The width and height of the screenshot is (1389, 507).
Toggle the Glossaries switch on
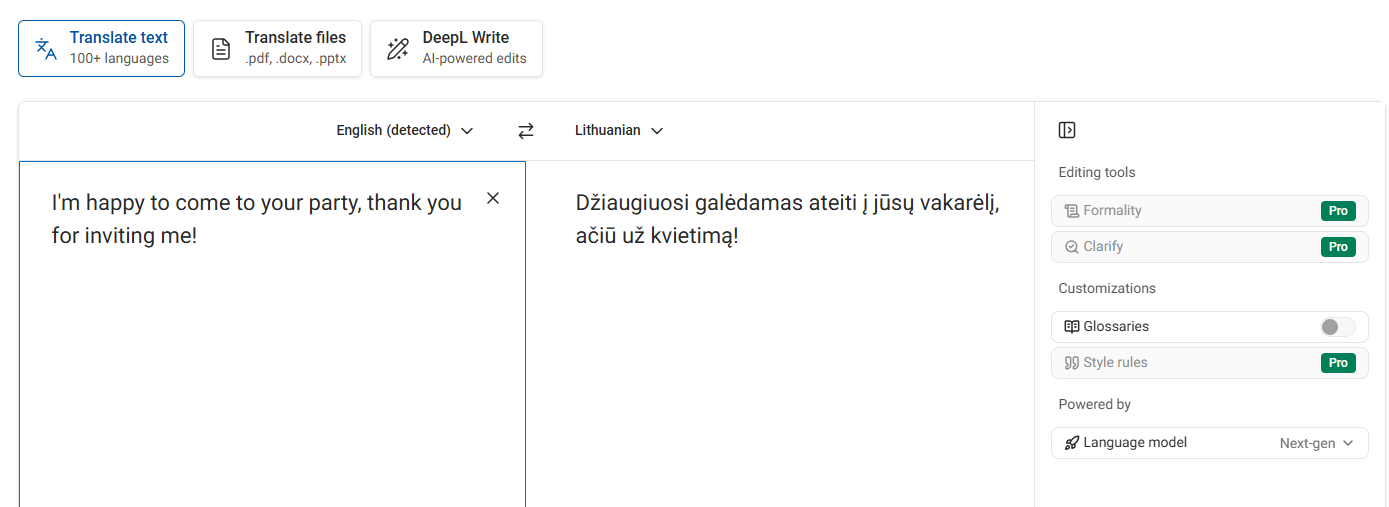[x=1338, y=327]
